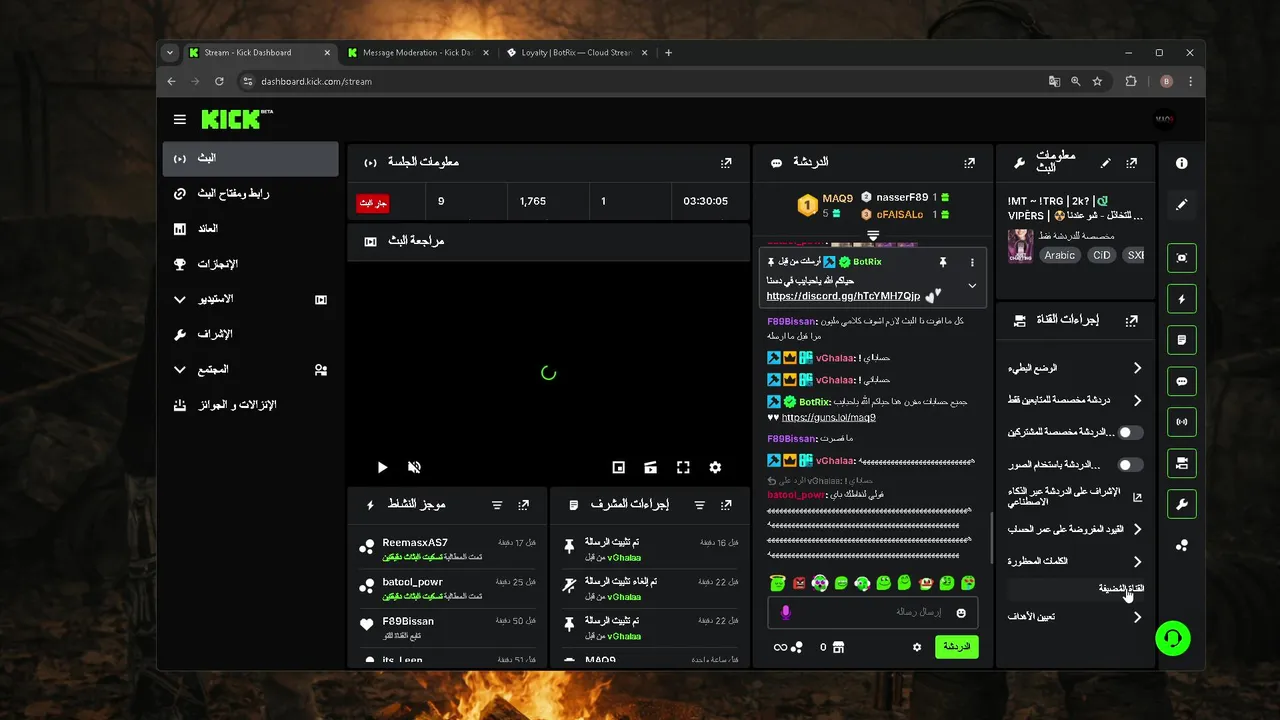This screenshot has height=720, width=1280.
Task: Open the shop icon beside the 0 count in chat
Action: point(838,647)
